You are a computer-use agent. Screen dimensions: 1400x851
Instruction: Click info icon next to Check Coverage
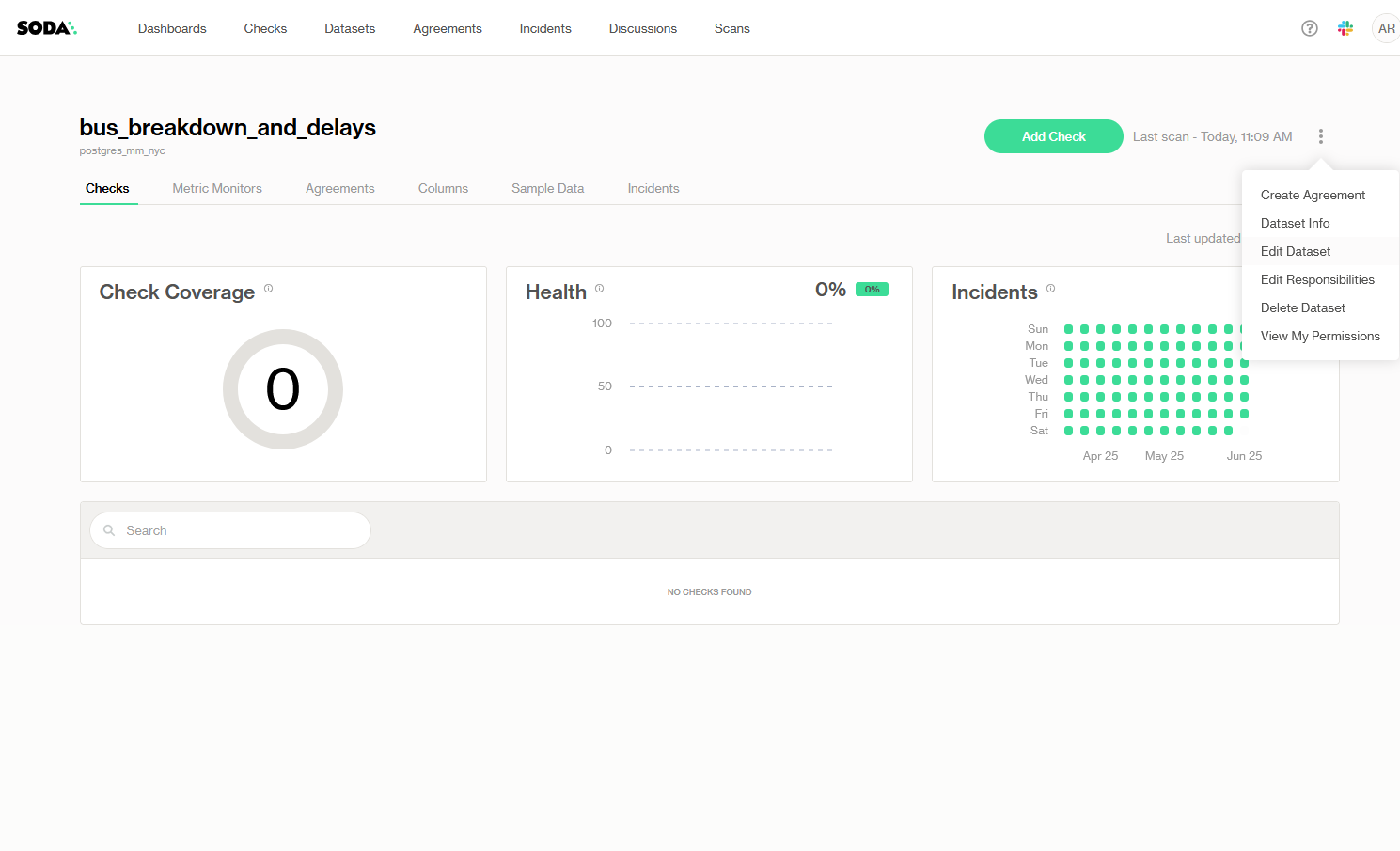(x=268, y=289)
